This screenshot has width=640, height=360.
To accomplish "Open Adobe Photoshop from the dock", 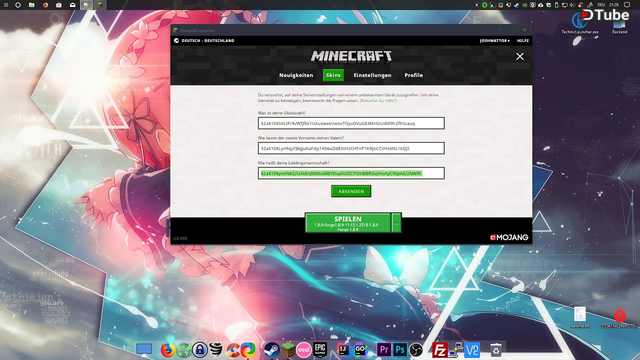I will tap(400, 350).
